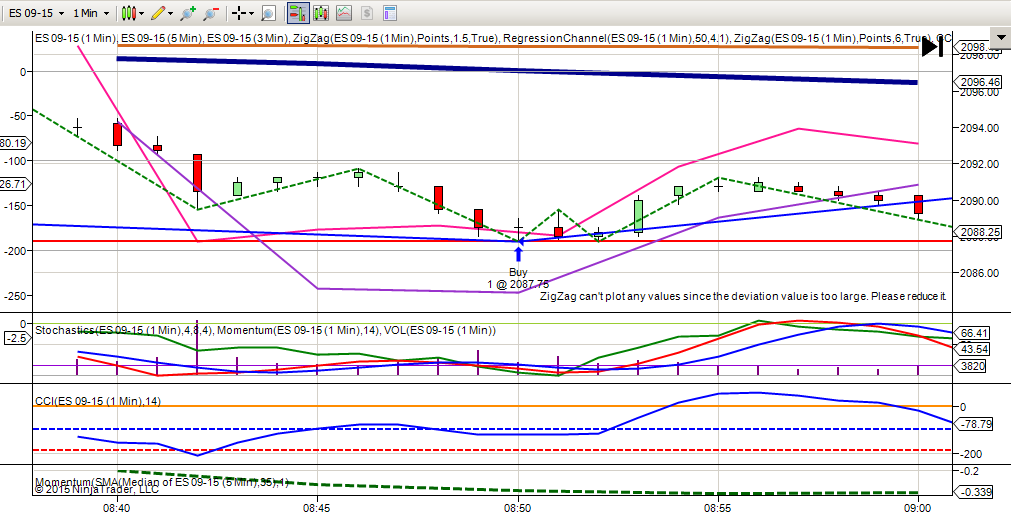The width and height of the screenshot is (1011, 522).
Task: Click the 2086.00 price axis label
Action: pyautogui.click(x=979, y=273)
